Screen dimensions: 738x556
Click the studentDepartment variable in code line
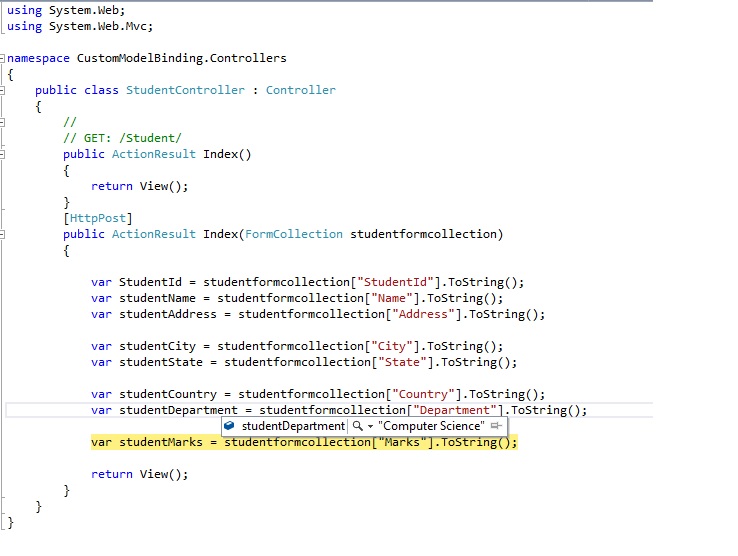(x=178, y=410)
